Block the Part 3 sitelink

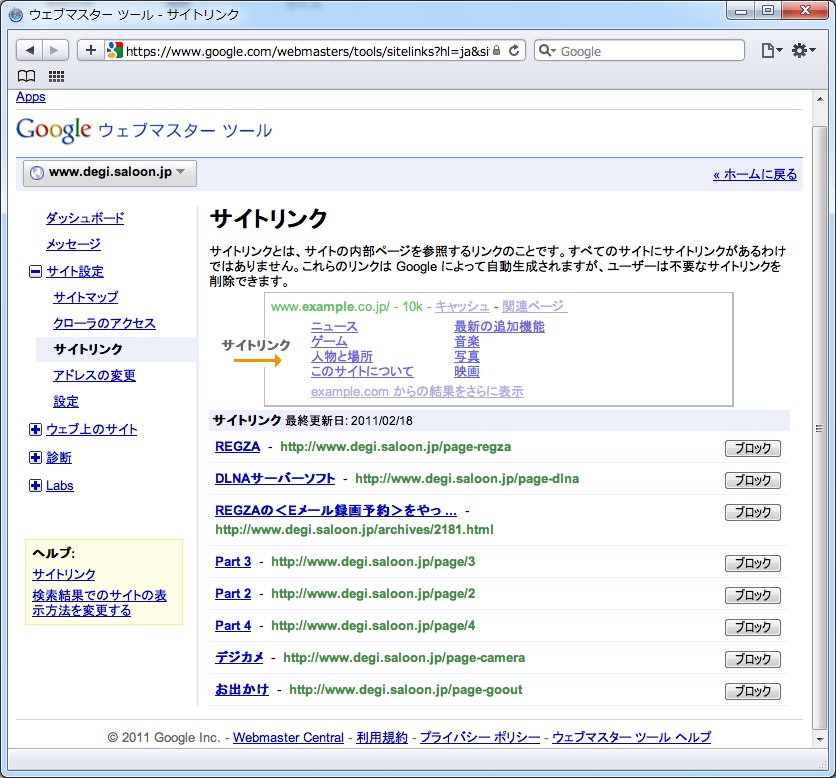click(x=752, y=563)
